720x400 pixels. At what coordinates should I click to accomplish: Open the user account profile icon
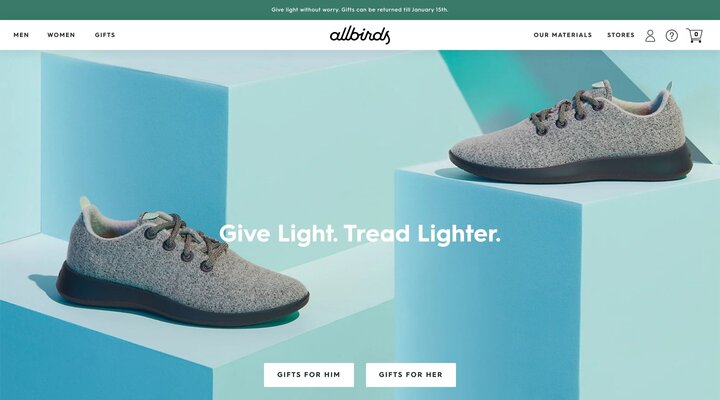pos(650,35)
